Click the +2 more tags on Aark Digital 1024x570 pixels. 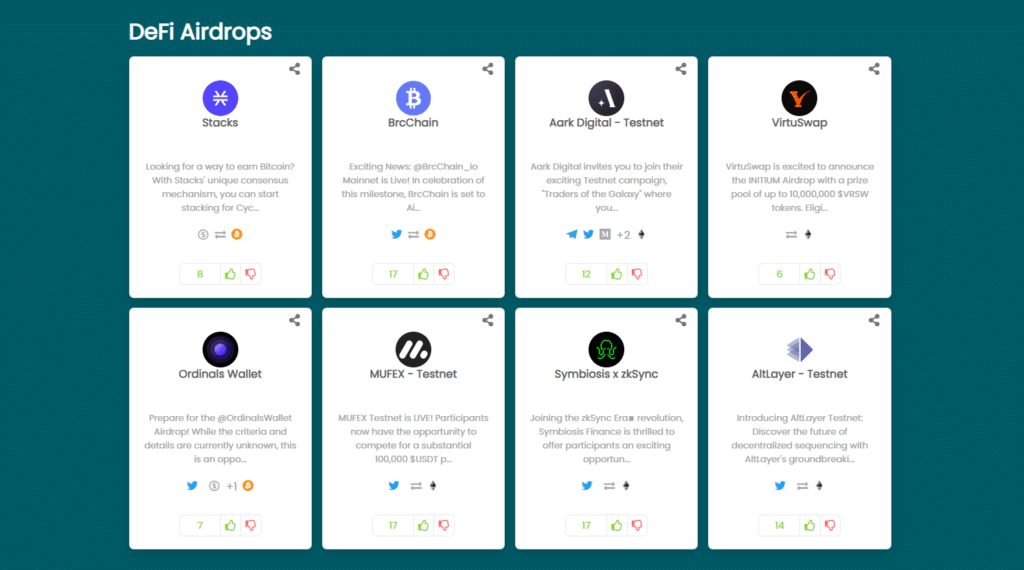coord(623,235)
